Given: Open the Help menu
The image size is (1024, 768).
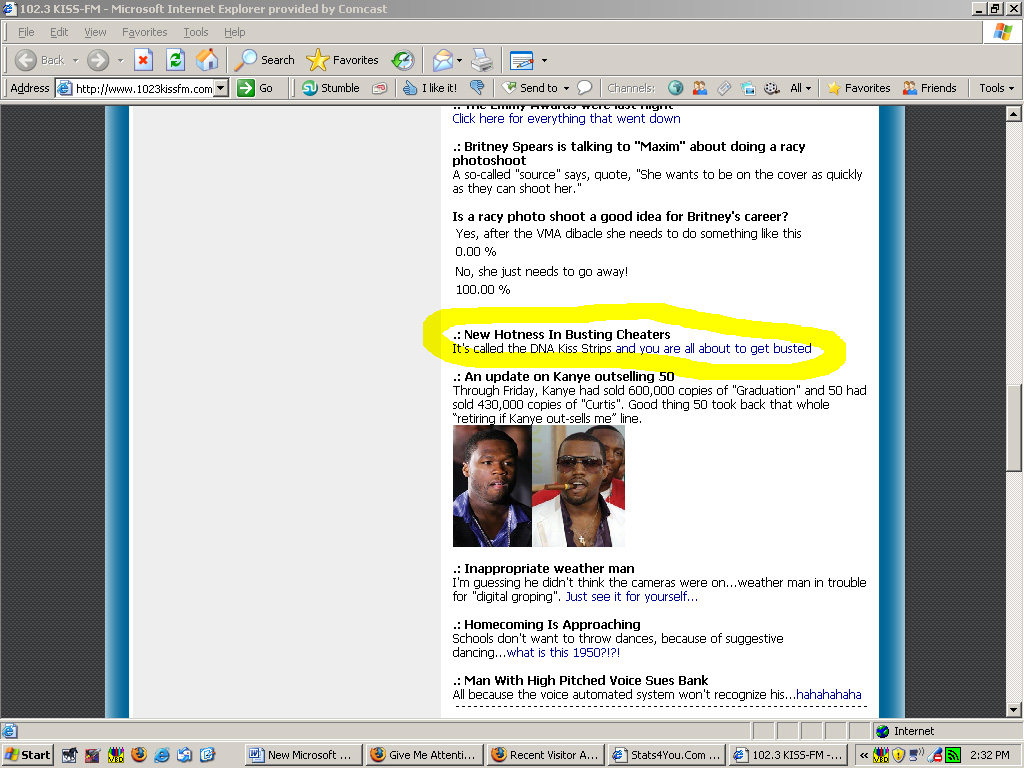Looking at the screenshot, I should click(x=234, y=32).
